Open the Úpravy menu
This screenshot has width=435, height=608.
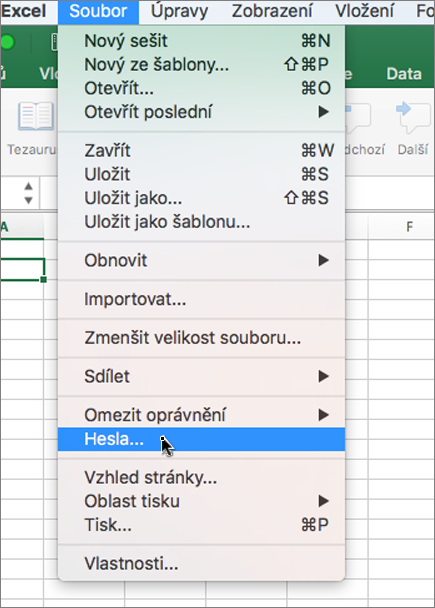click(x=179, y=11)
